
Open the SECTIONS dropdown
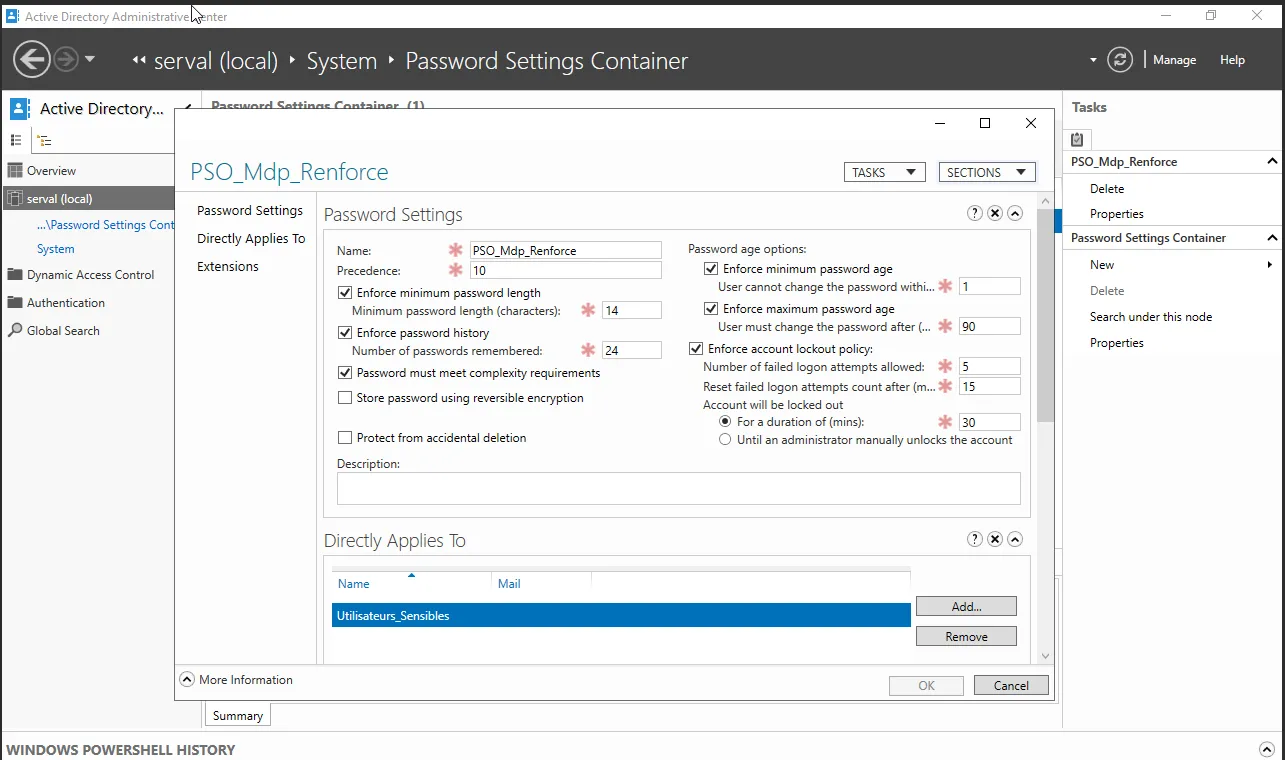click(987, 172)
